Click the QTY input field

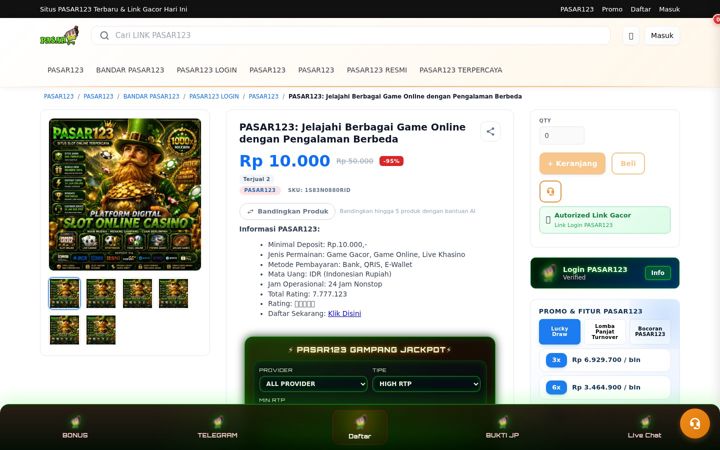(x=562, y=135)
